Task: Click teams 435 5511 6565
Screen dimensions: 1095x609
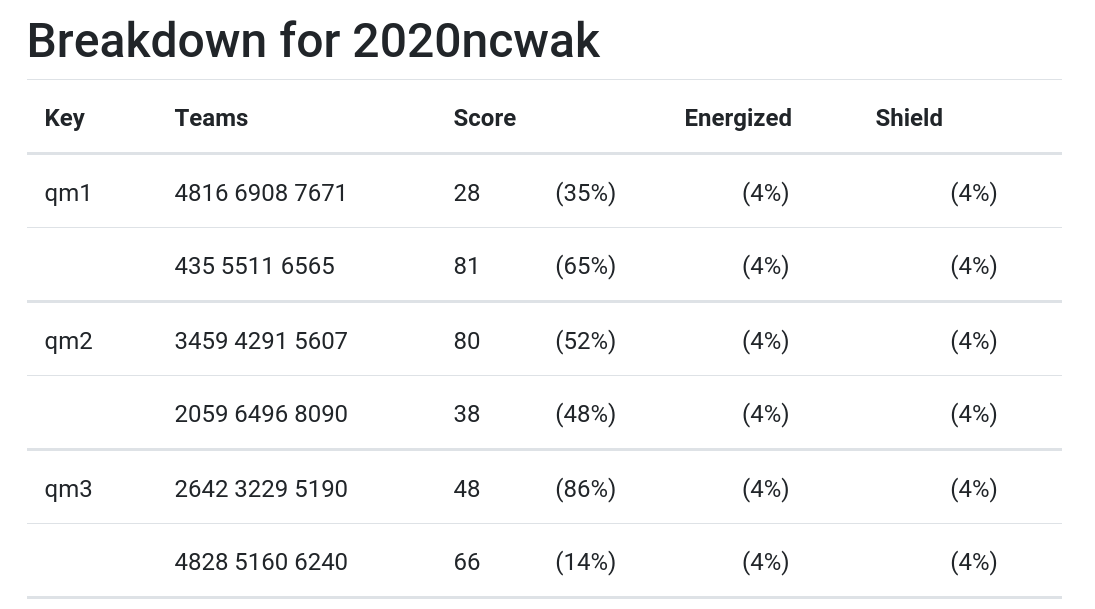Action: point(255,266)
